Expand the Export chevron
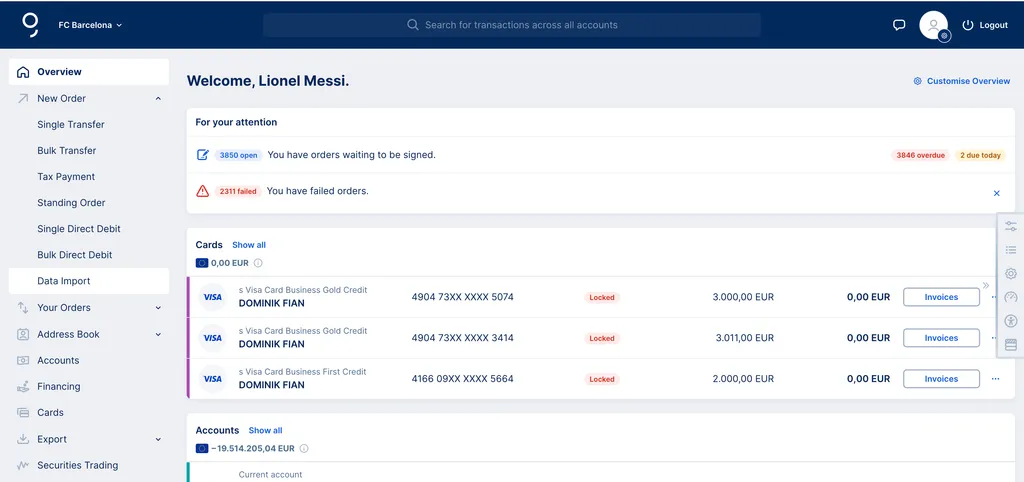The height and width of the screenshot is (482, 1024). 158,440
